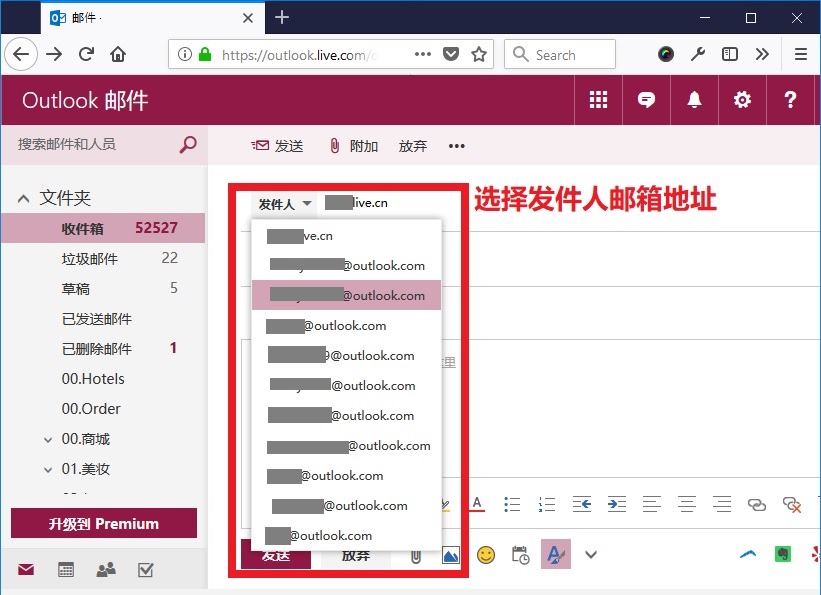
Task: Apply bulleted list formatting
Action: click(x=512, y=504)
